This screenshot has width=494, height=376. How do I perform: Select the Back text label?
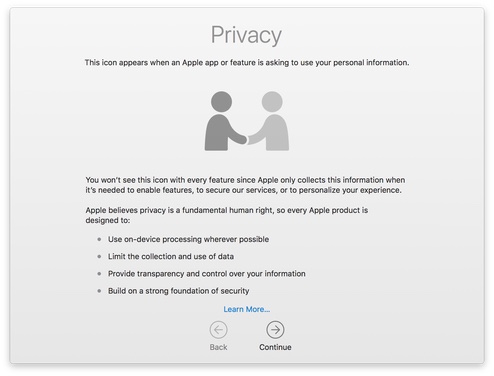pos(219,347)
